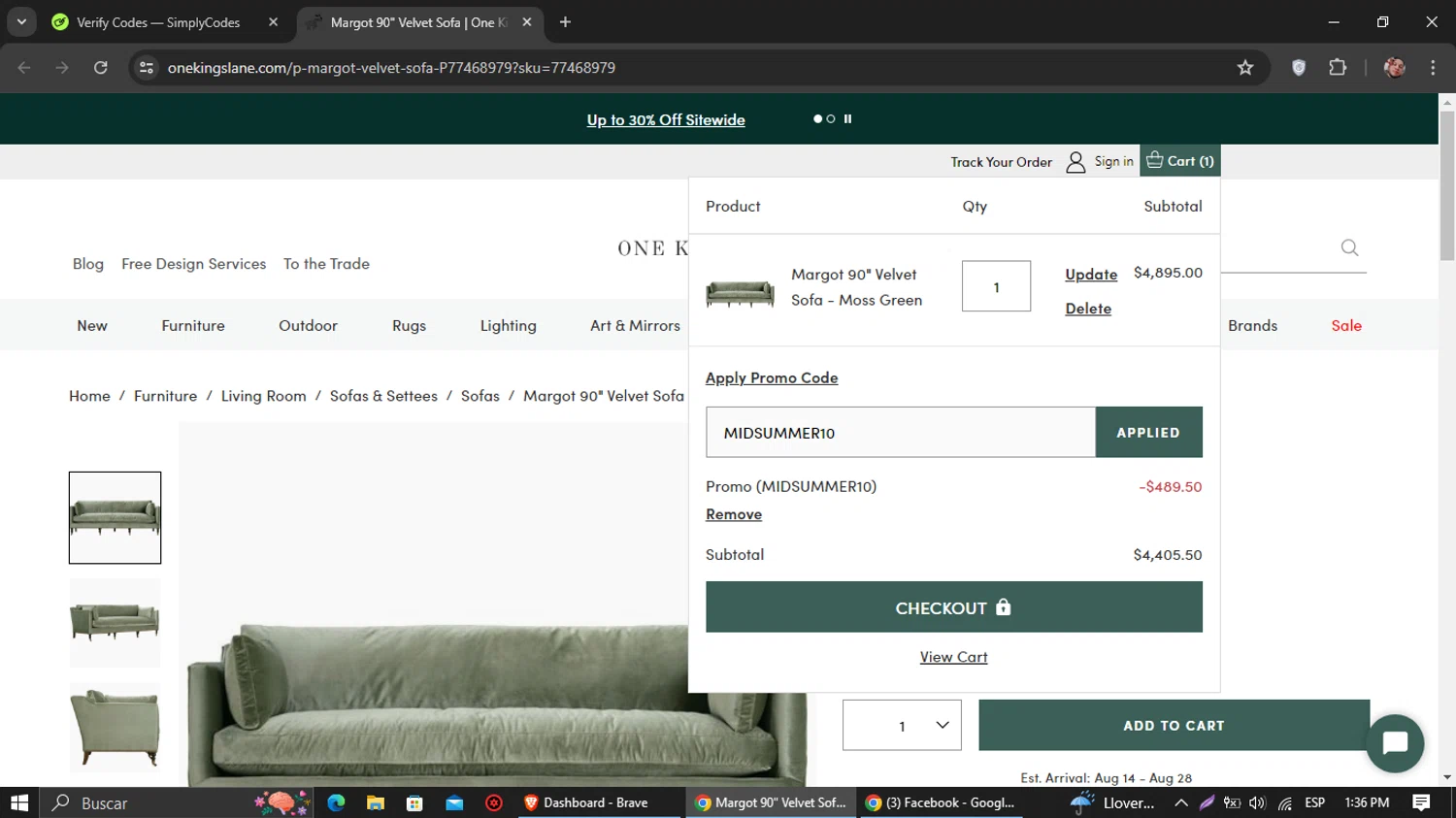Viewport: 1456px width, 818px height.
Task: Open the Cart (1) basket icon
Action: coord(1154,160)
